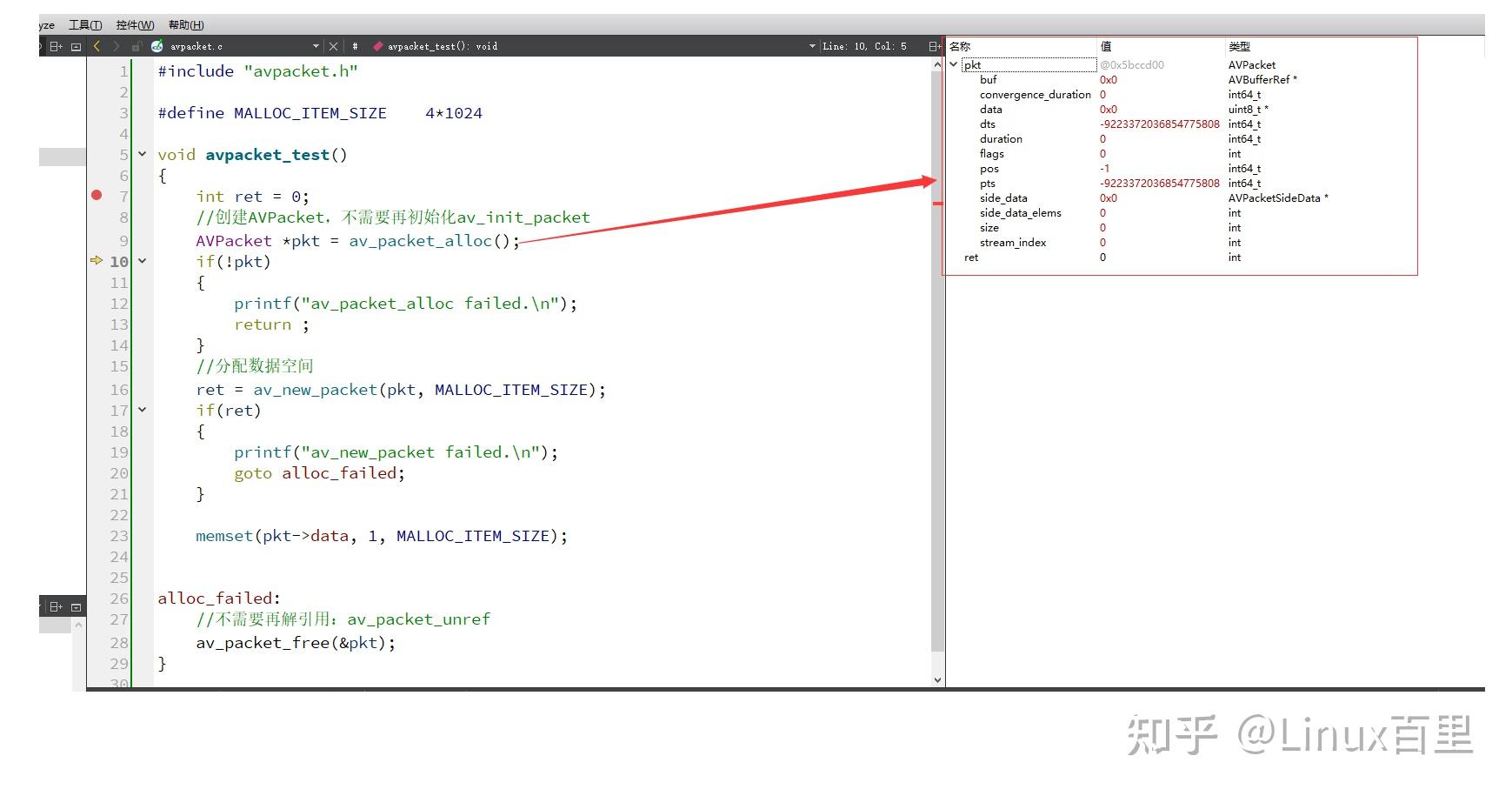
Task: Select the convergence_duration member row
Action: (1181, 94)
